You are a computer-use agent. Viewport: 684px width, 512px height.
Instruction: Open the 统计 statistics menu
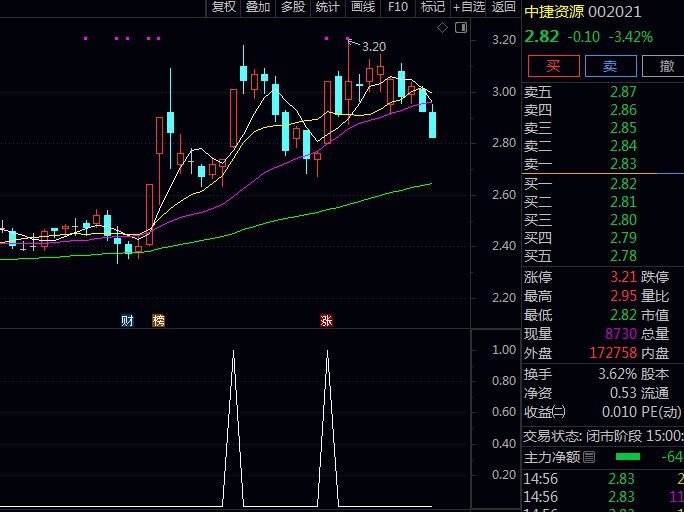click(x=327, y=7)
